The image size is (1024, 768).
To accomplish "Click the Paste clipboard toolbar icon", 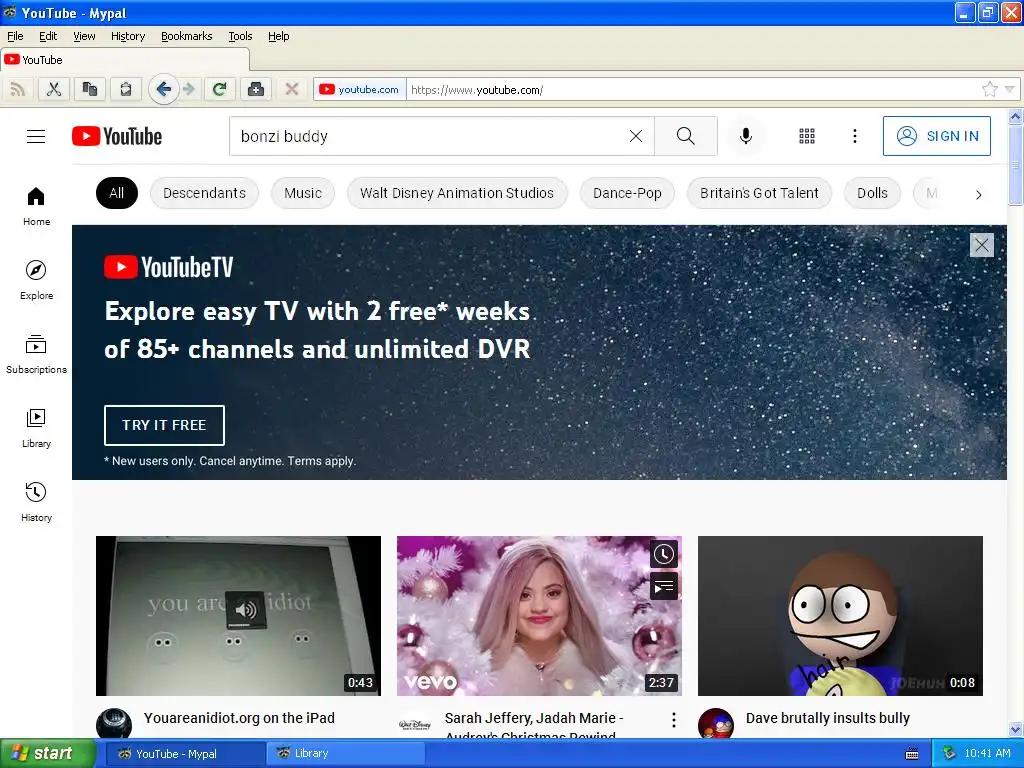I will coord(125,89).
